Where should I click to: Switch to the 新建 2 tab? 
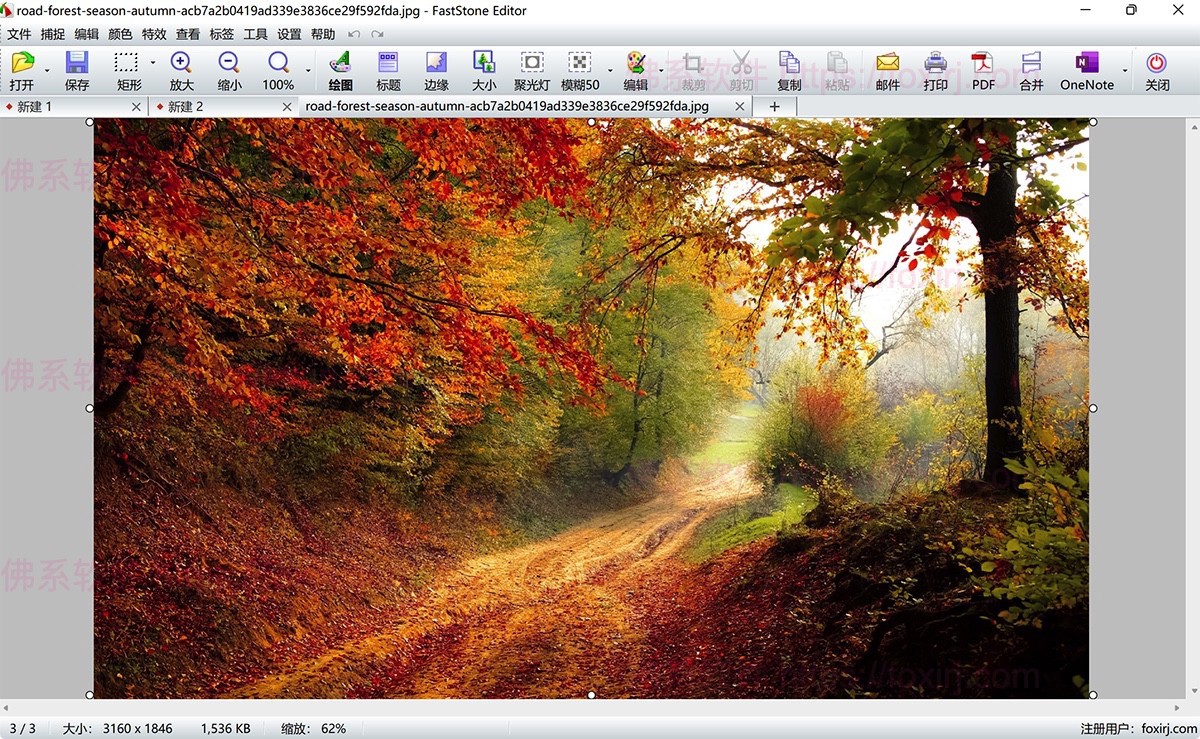(185, 106)
